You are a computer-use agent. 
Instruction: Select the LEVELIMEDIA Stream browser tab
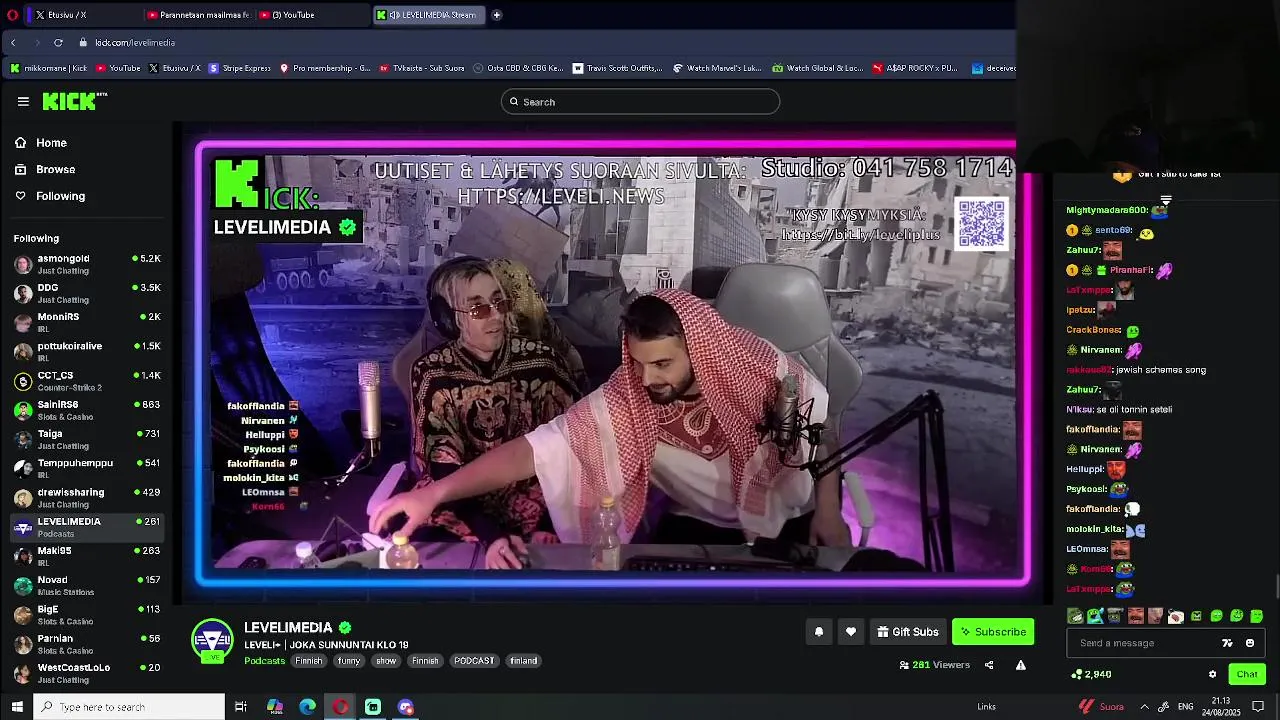[x=428, y=15]
